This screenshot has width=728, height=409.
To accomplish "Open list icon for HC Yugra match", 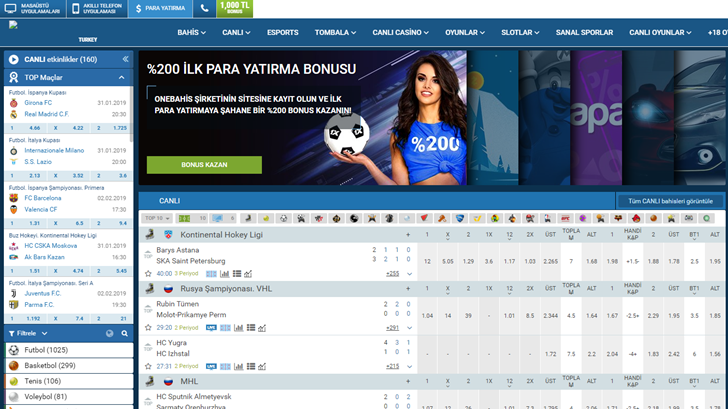I will (251, 366).
